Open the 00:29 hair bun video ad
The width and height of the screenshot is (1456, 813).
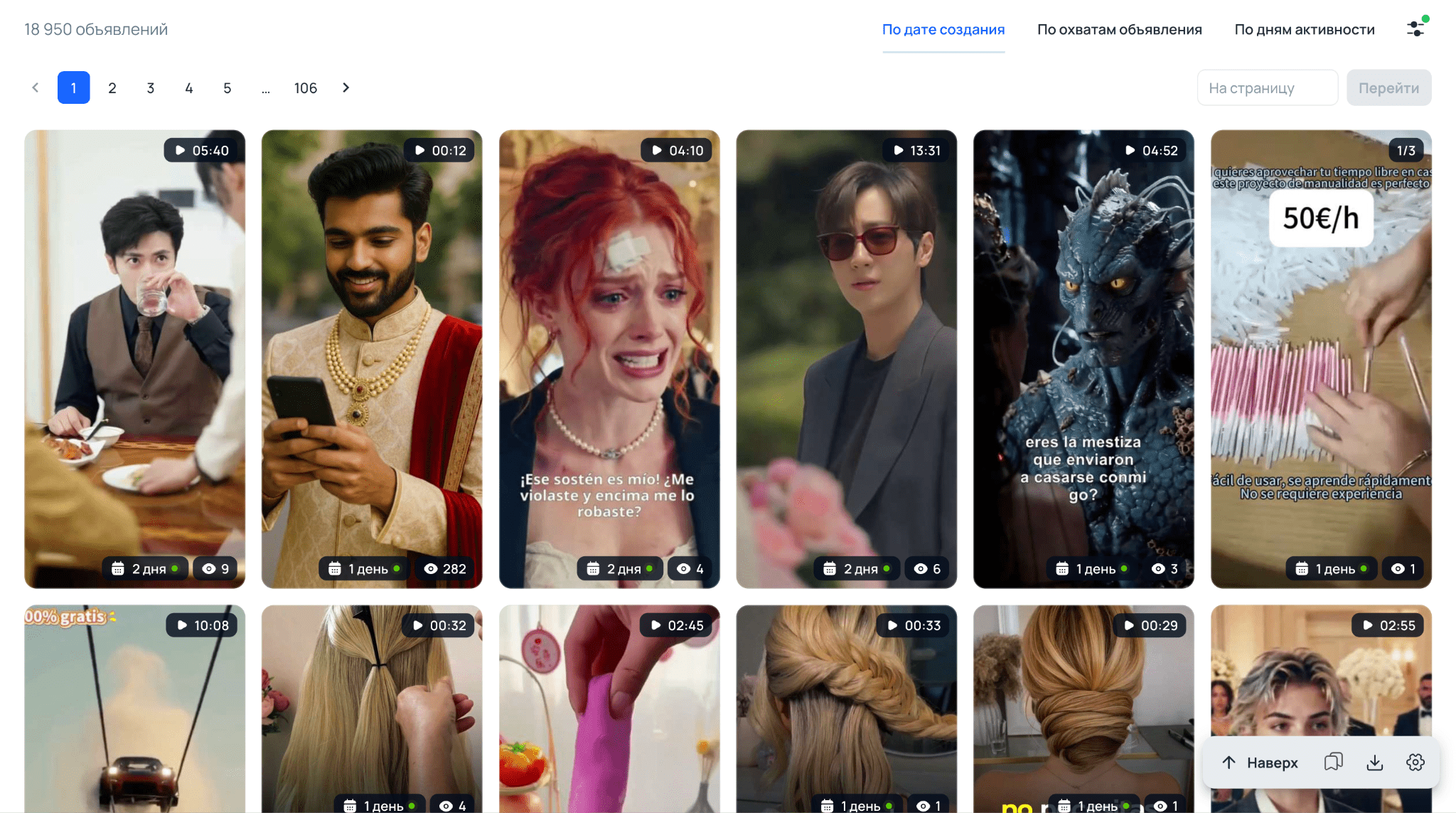pyautogui.click(x=1083, y=709)
